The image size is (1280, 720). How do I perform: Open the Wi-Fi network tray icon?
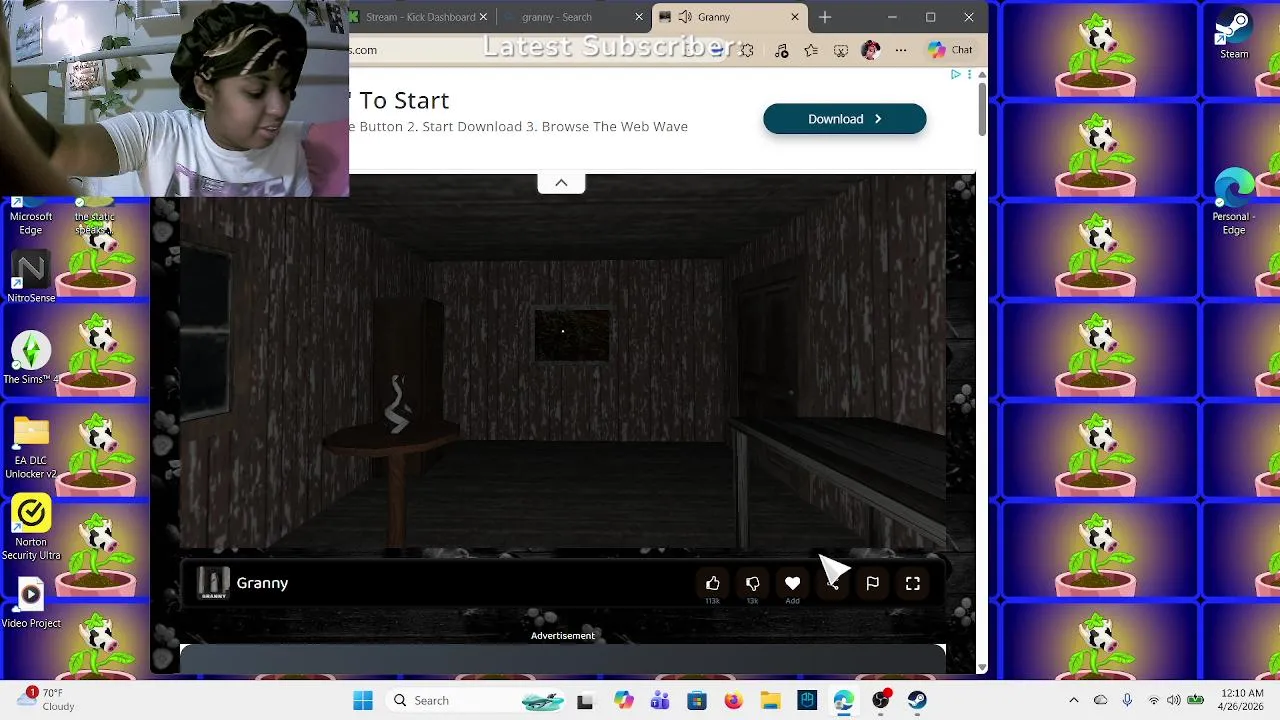(1154, 700)
